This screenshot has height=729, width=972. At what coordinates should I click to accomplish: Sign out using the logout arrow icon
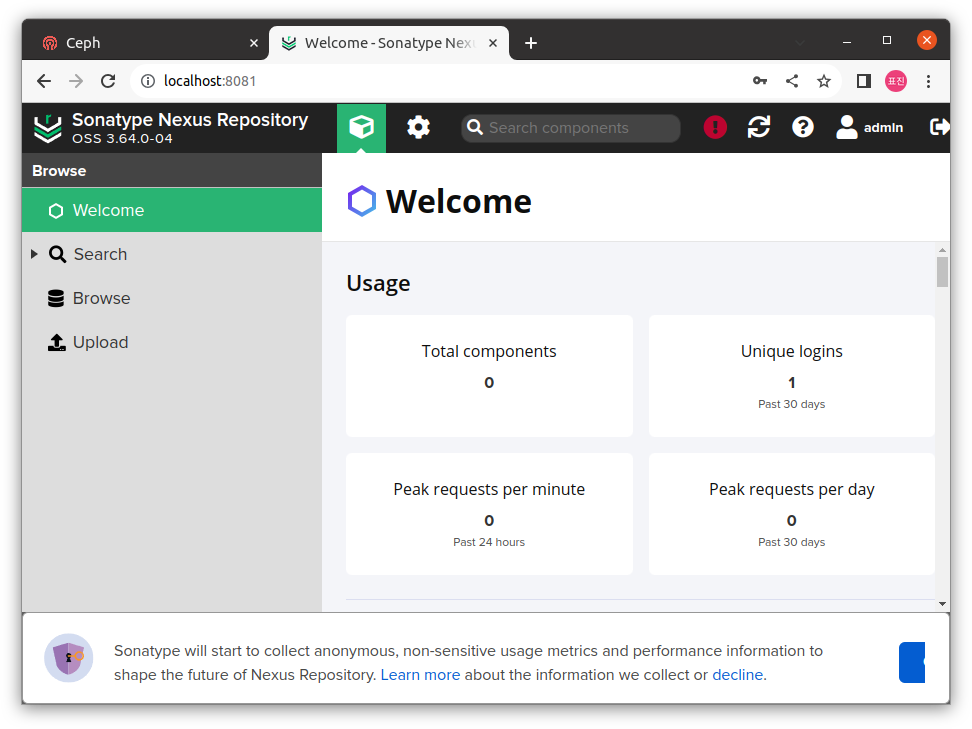[939, 127]
